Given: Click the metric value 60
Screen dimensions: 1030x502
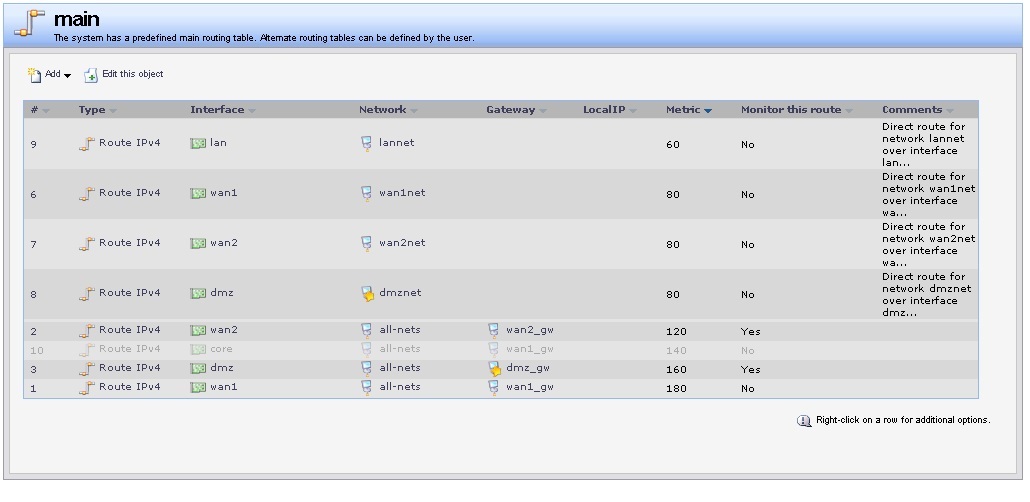Looking at the screenshot, I should point(673,145).
